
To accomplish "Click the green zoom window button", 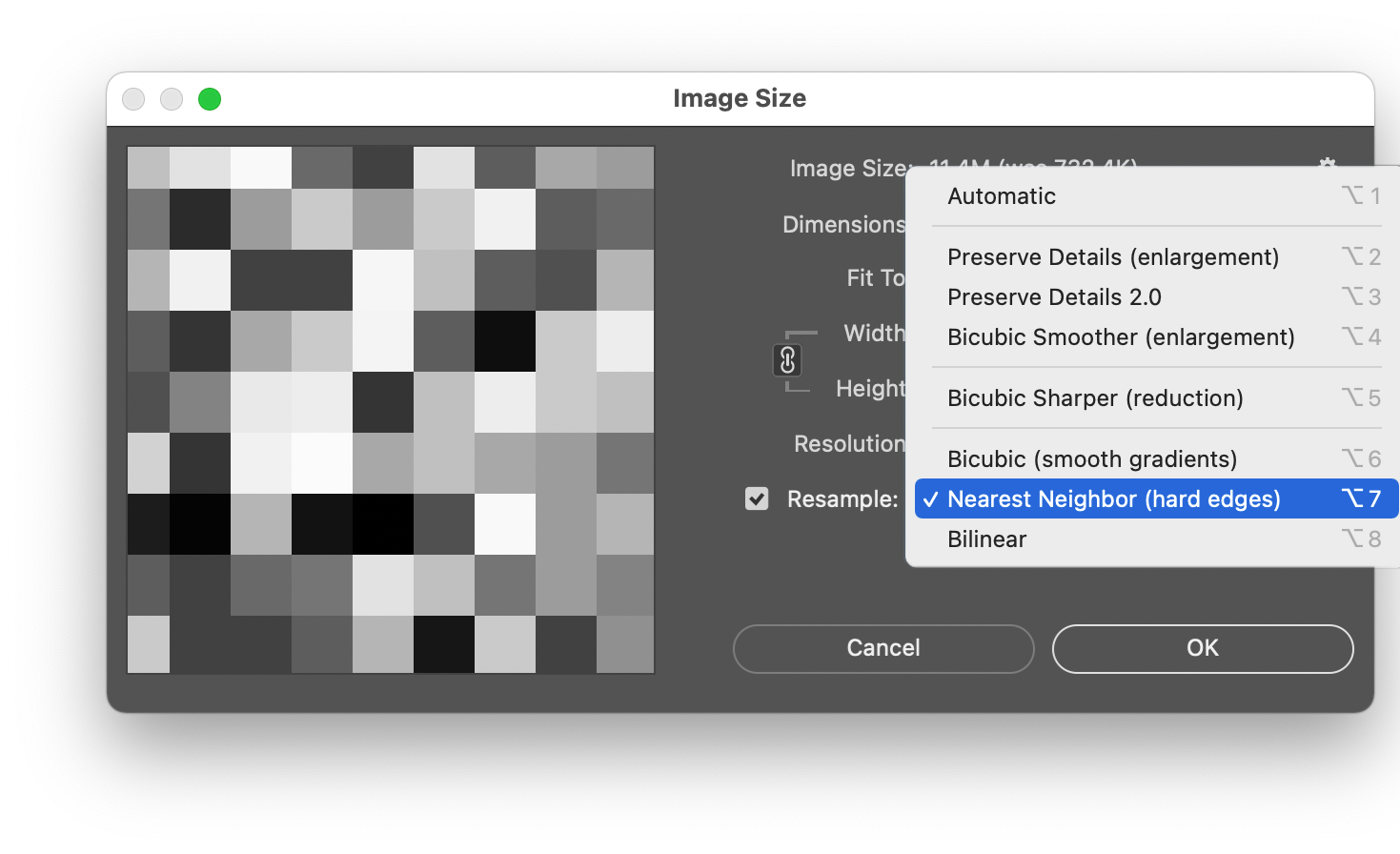I will (x=209, y=98).
